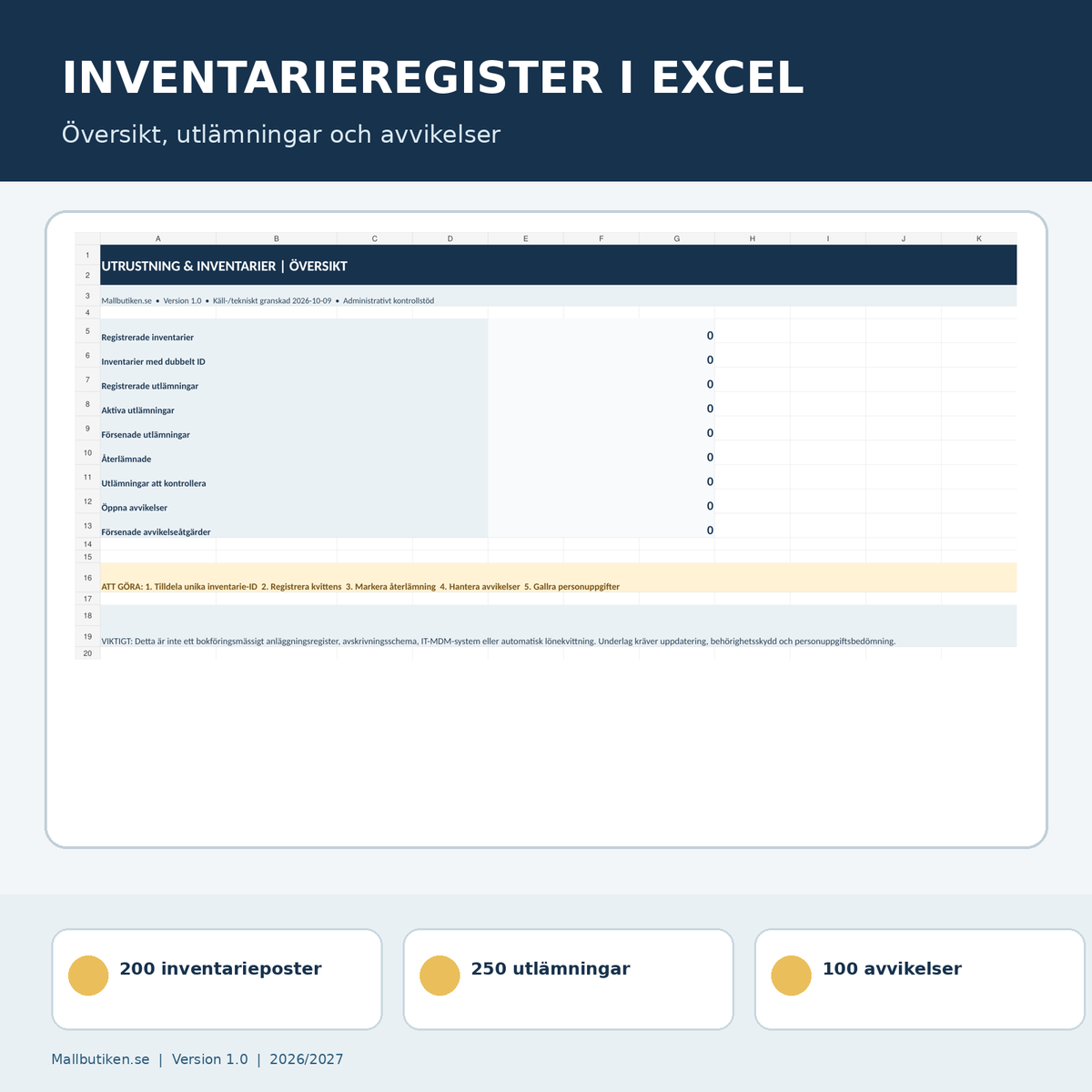Select row header 19

point(87,637)
